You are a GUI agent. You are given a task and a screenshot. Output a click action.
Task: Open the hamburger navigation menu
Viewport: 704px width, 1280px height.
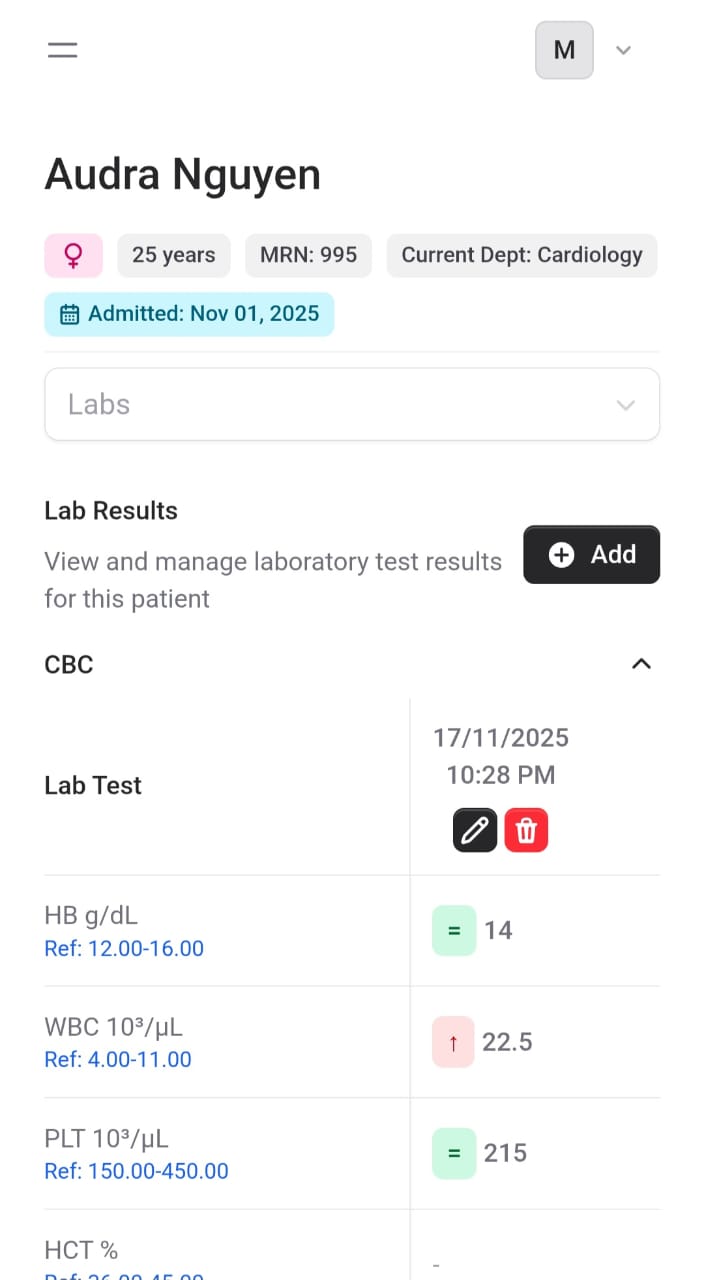pos(62,50)
